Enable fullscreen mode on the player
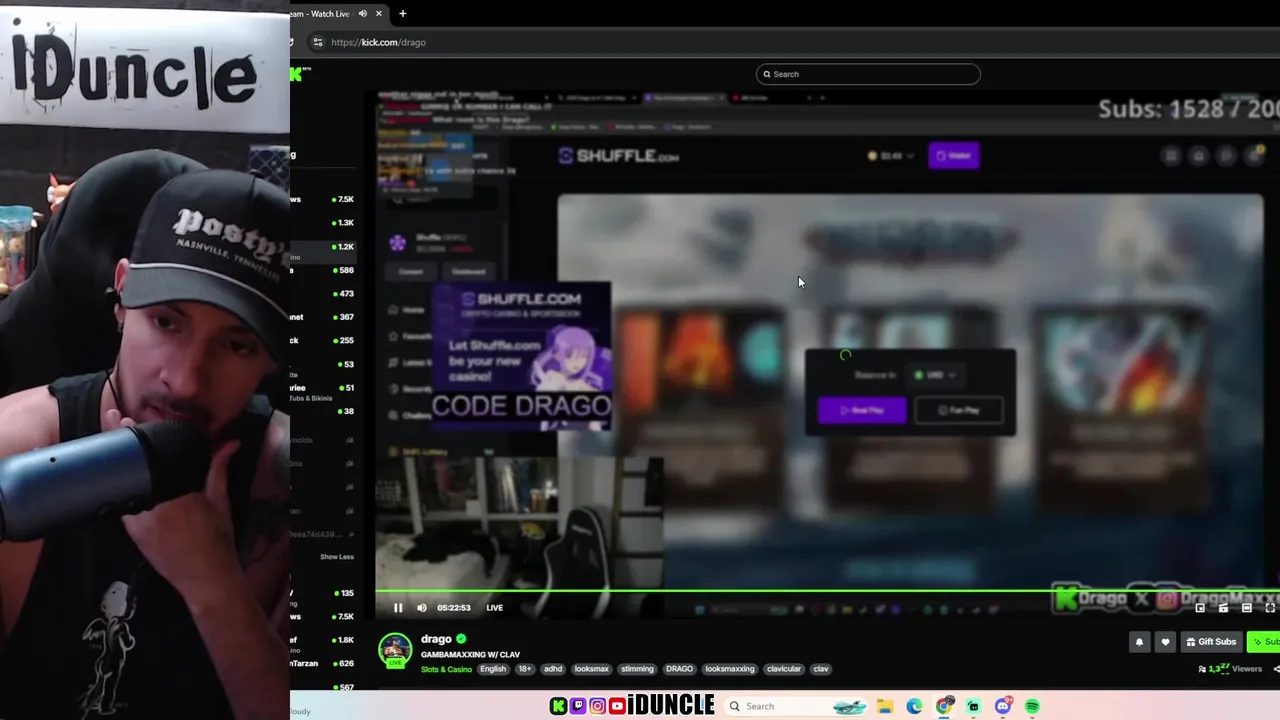The image size is (1280, 720). (1270, 607)
